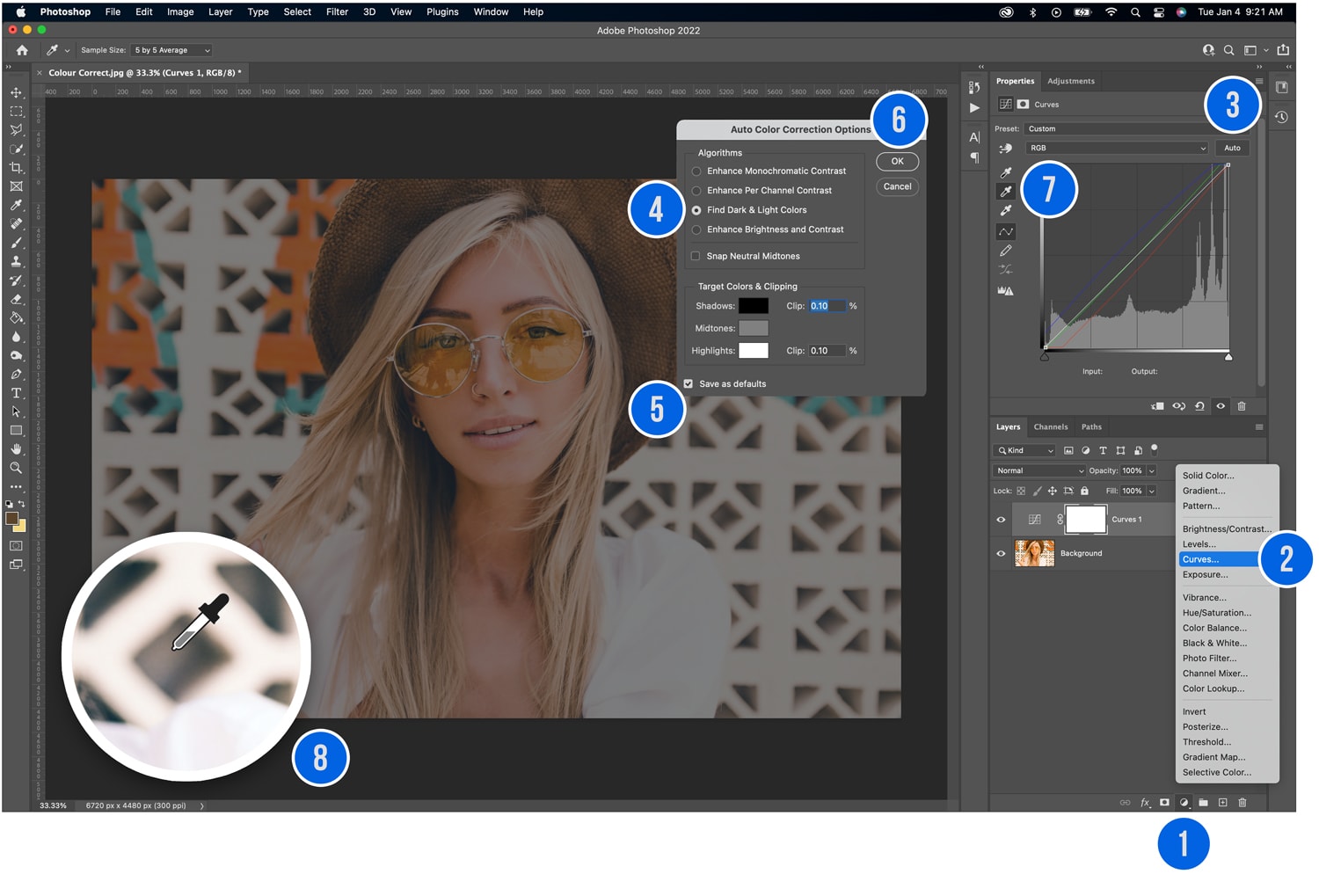This screenshot has height=896, width=1319.
Task: Select the Crop tool
Action: point(16,167)
